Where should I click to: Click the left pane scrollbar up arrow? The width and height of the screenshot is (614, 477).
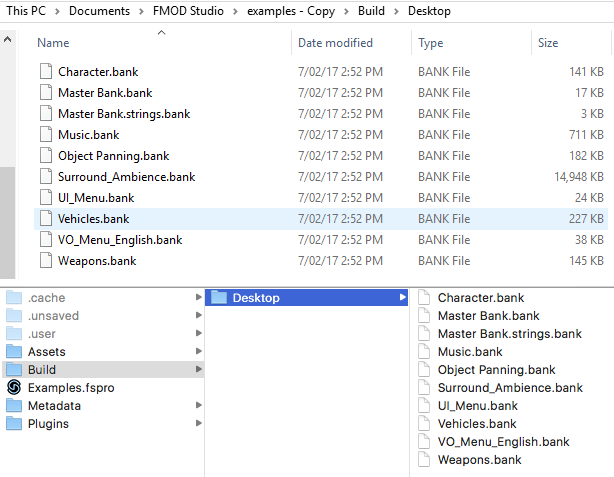(x=8, y=42)
